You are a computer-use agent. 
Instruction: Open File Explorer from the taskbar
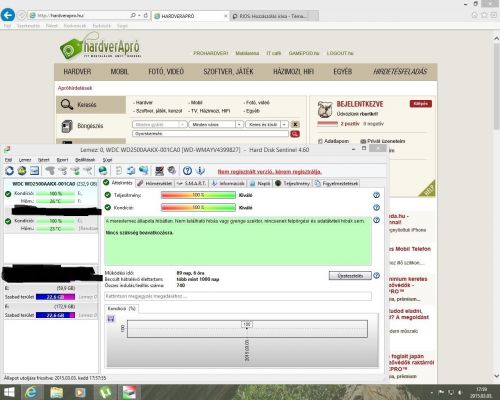(56, 392)
